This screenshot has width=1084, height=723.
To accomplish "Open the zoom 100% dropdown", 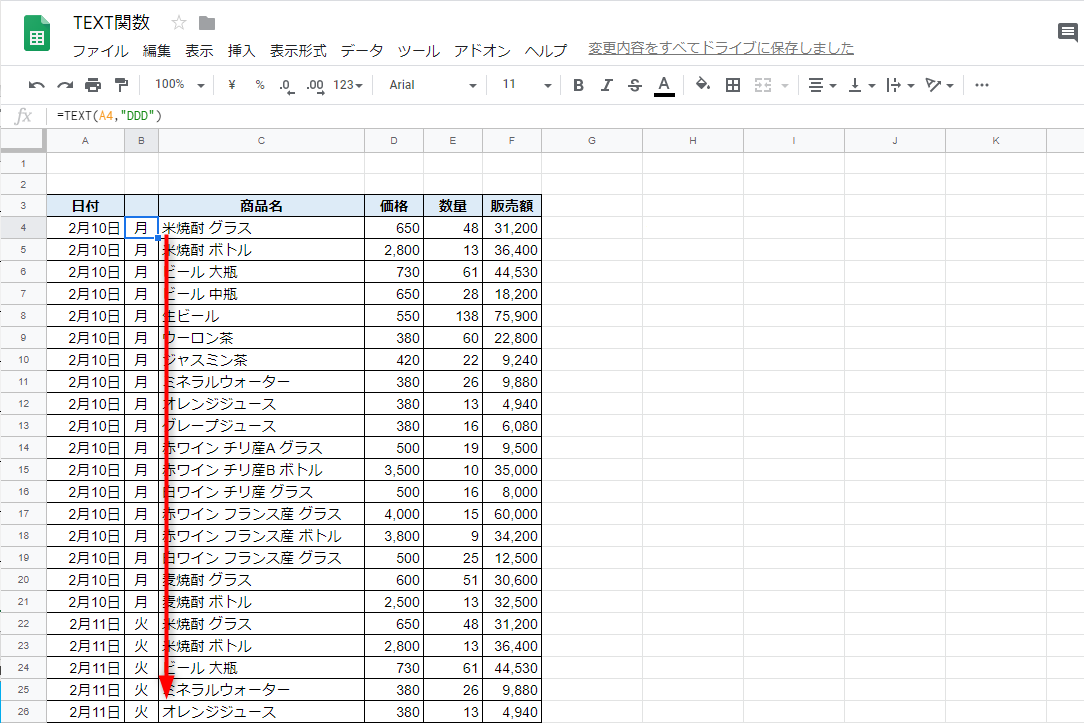I will pyautogui.click(x=180, y=84).
